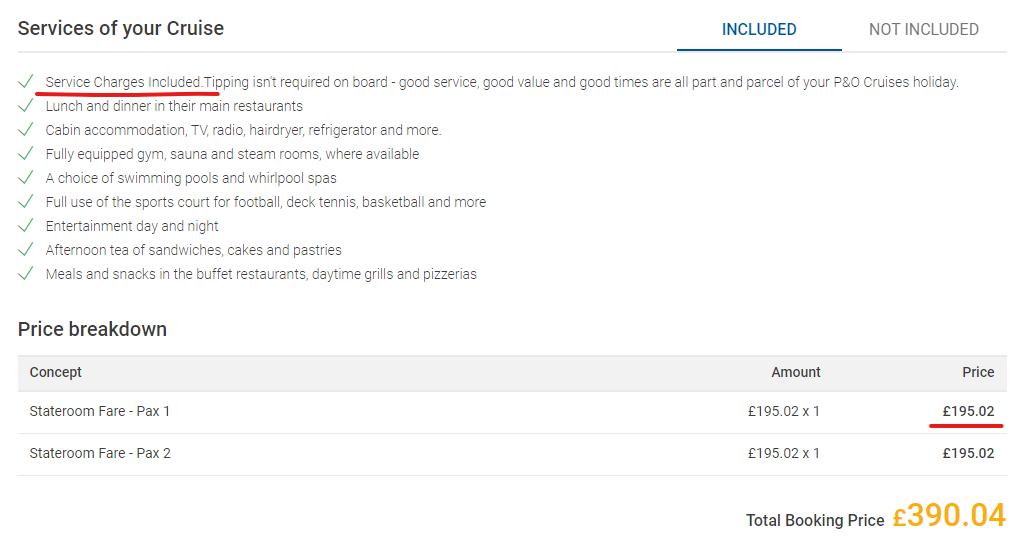Click the checkmark beside Meals and snacks line

click(26, 274)
